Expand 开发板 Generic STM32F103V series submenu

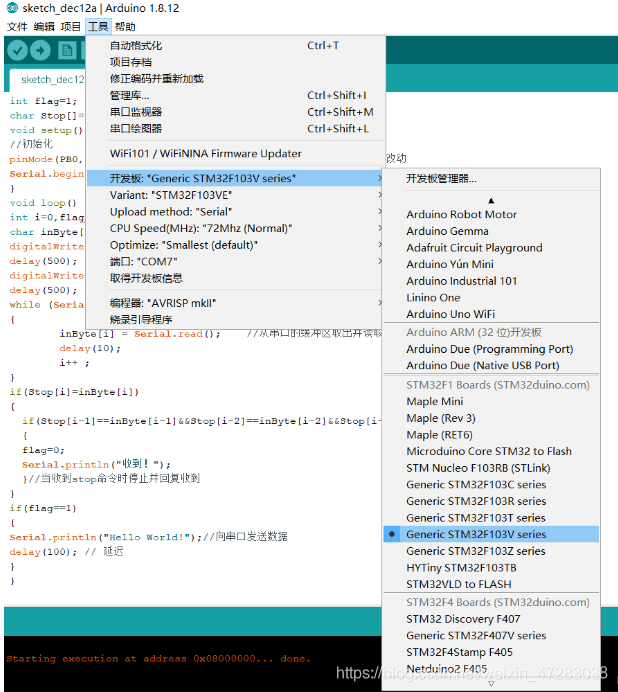[234, 178]
